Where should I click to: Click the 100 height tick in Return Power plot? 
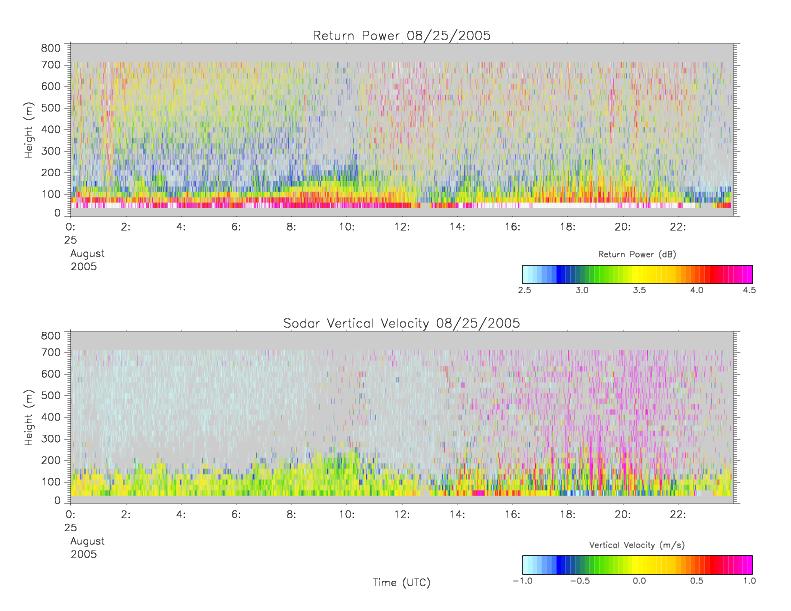pyautogui.click(x=51, y=194)
